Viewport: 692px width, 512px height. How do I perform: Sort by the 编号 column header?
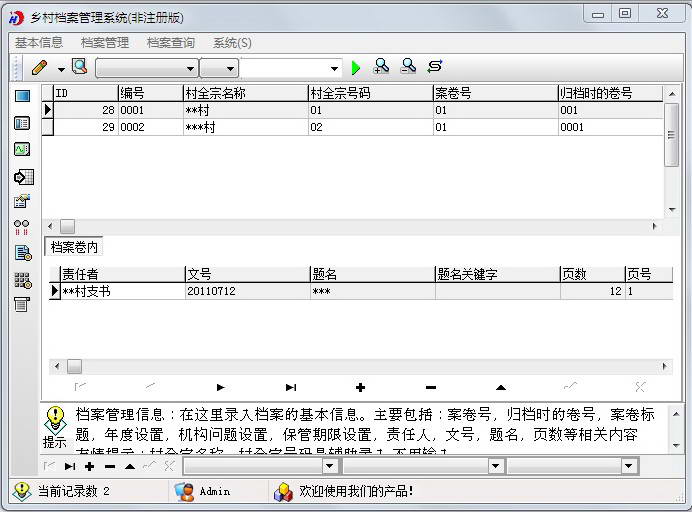tap(150, 93)
